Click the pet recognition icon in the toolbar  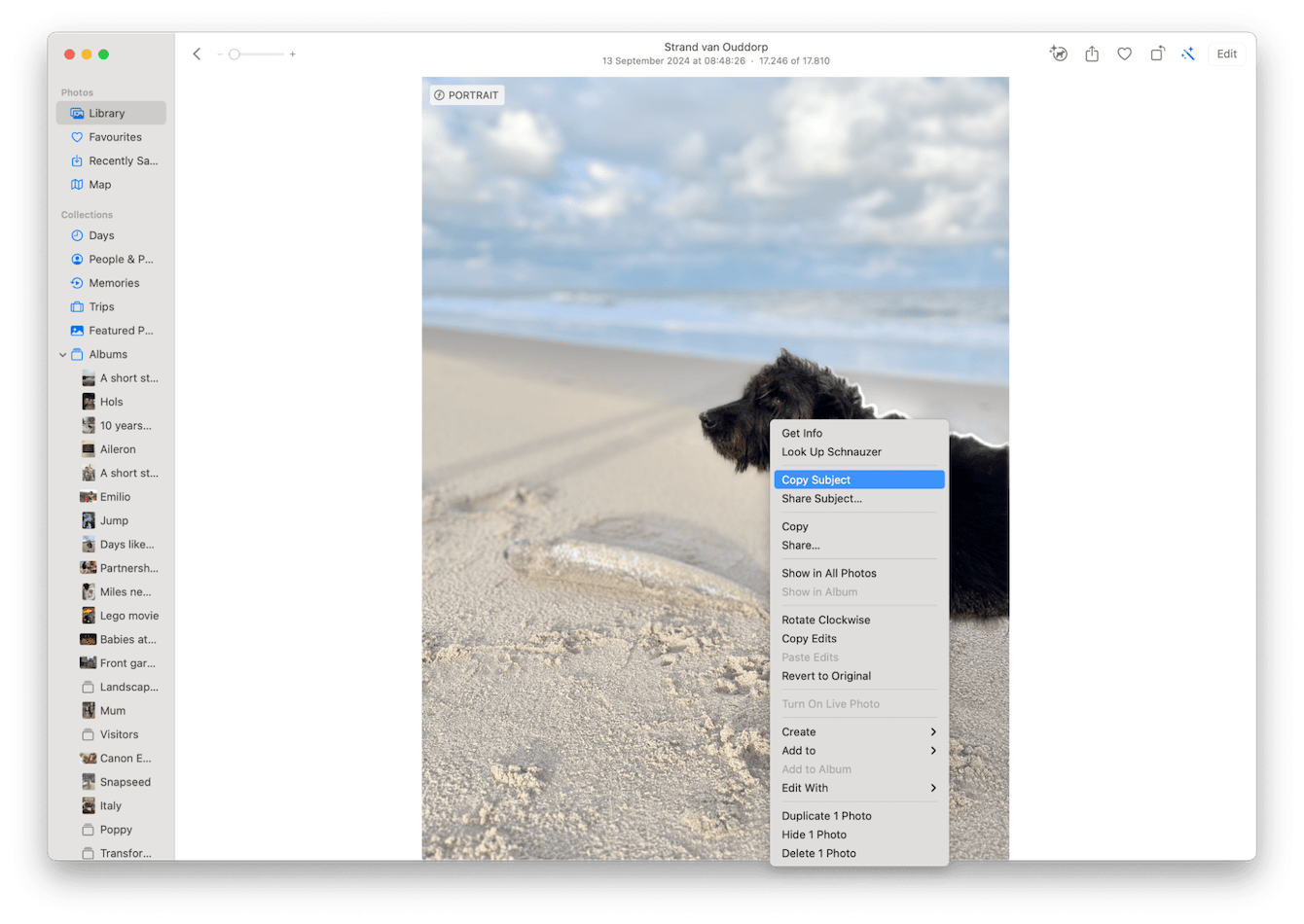(x=1058, y=53)
